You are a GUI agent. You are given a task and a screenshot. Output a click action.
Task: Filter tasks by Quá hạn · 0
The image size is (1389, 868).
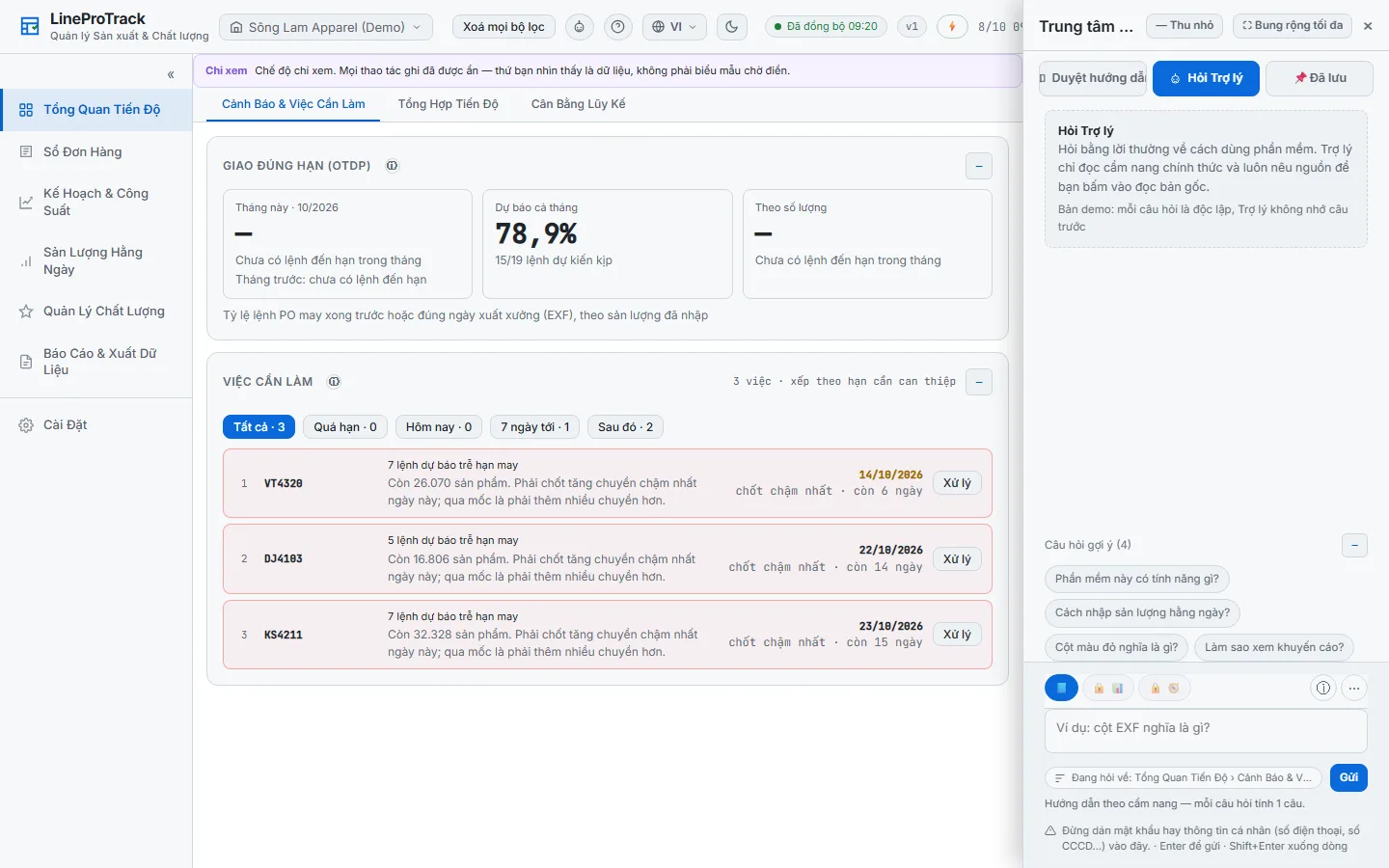pyautogui.click(x=345, y=427)
